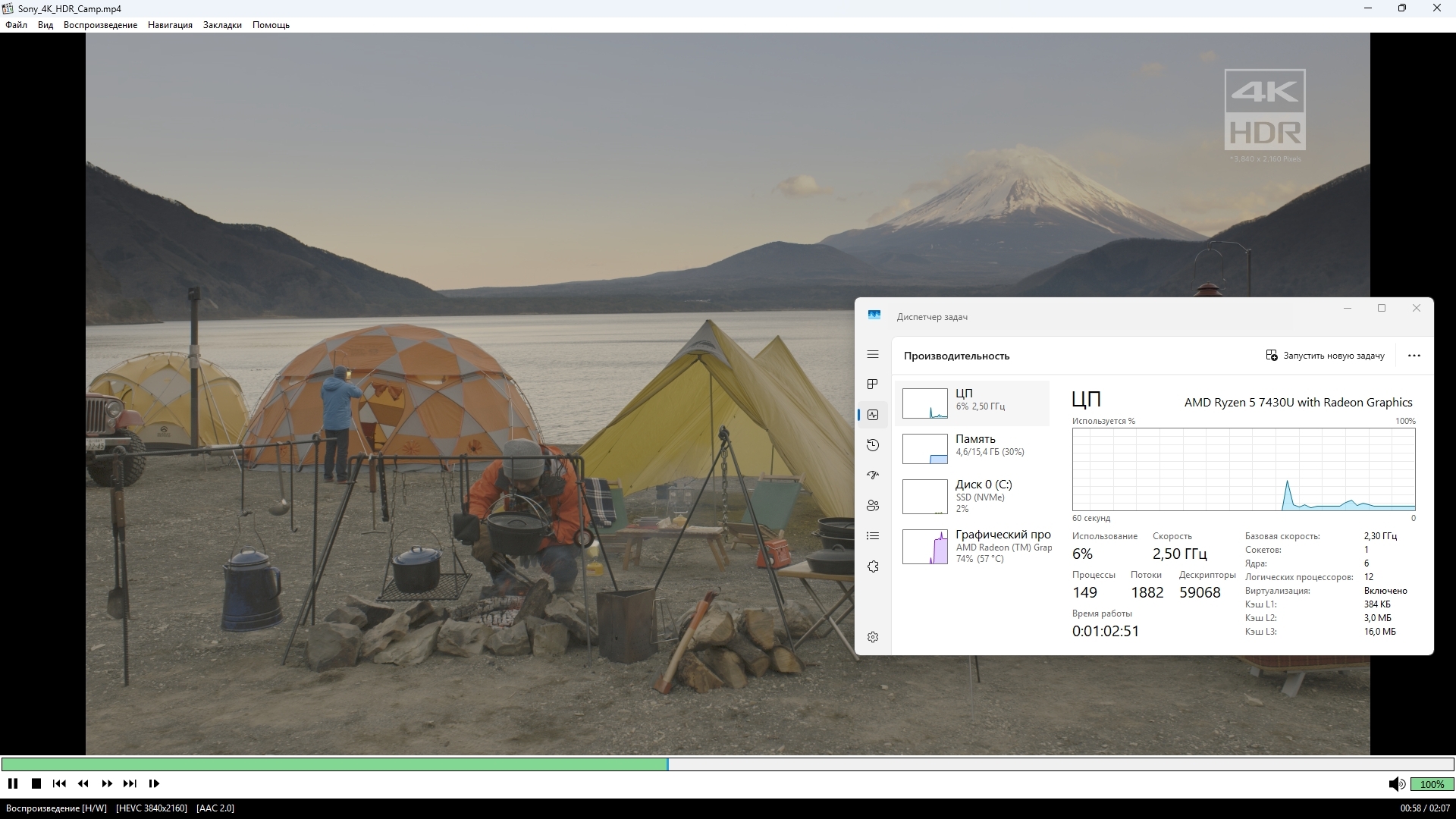Jump to previous track button

tap(59, 783)
